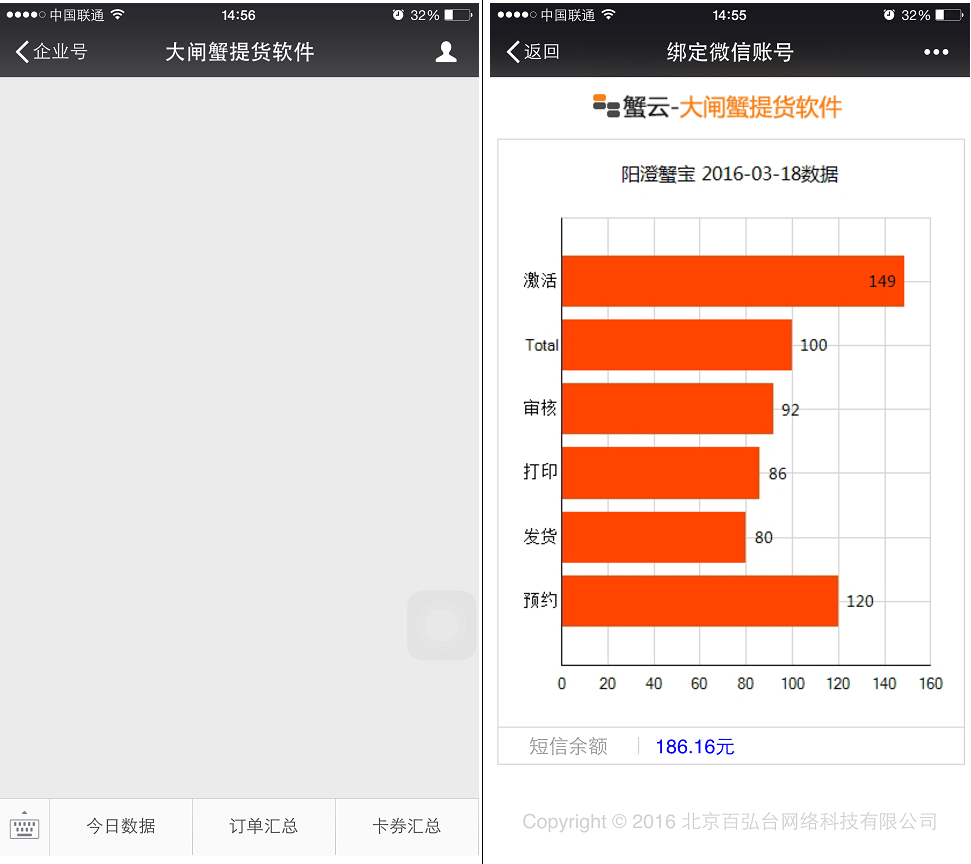Tap the chart title 阳澄蟹宝 2016-03-18数据
The image size is (971, 864).
[x=729, y=174]
